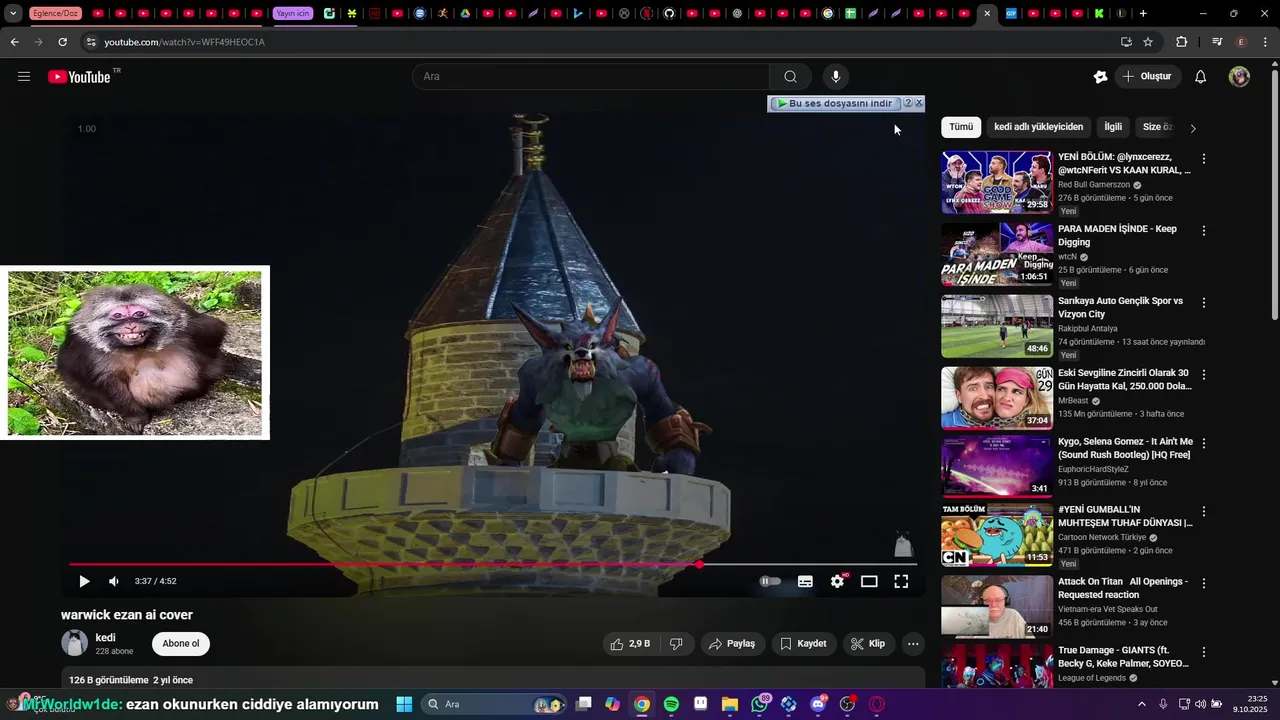Open Windows Start menu
Image resolution: width=1280 pixels, height=720 pixels.
point(404,704)
